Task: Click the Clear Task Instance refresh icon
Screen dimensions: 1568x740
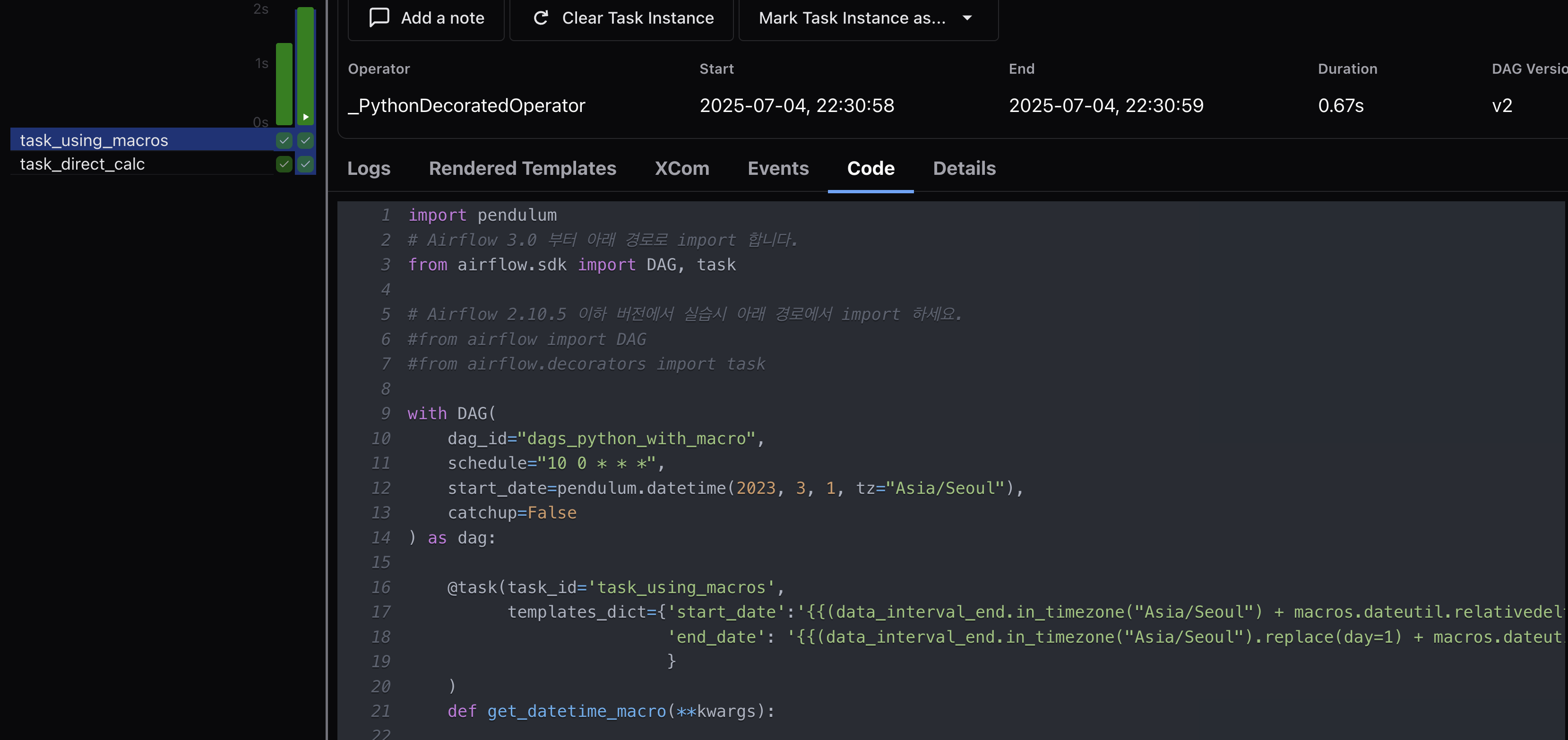Action: (541, 17)
